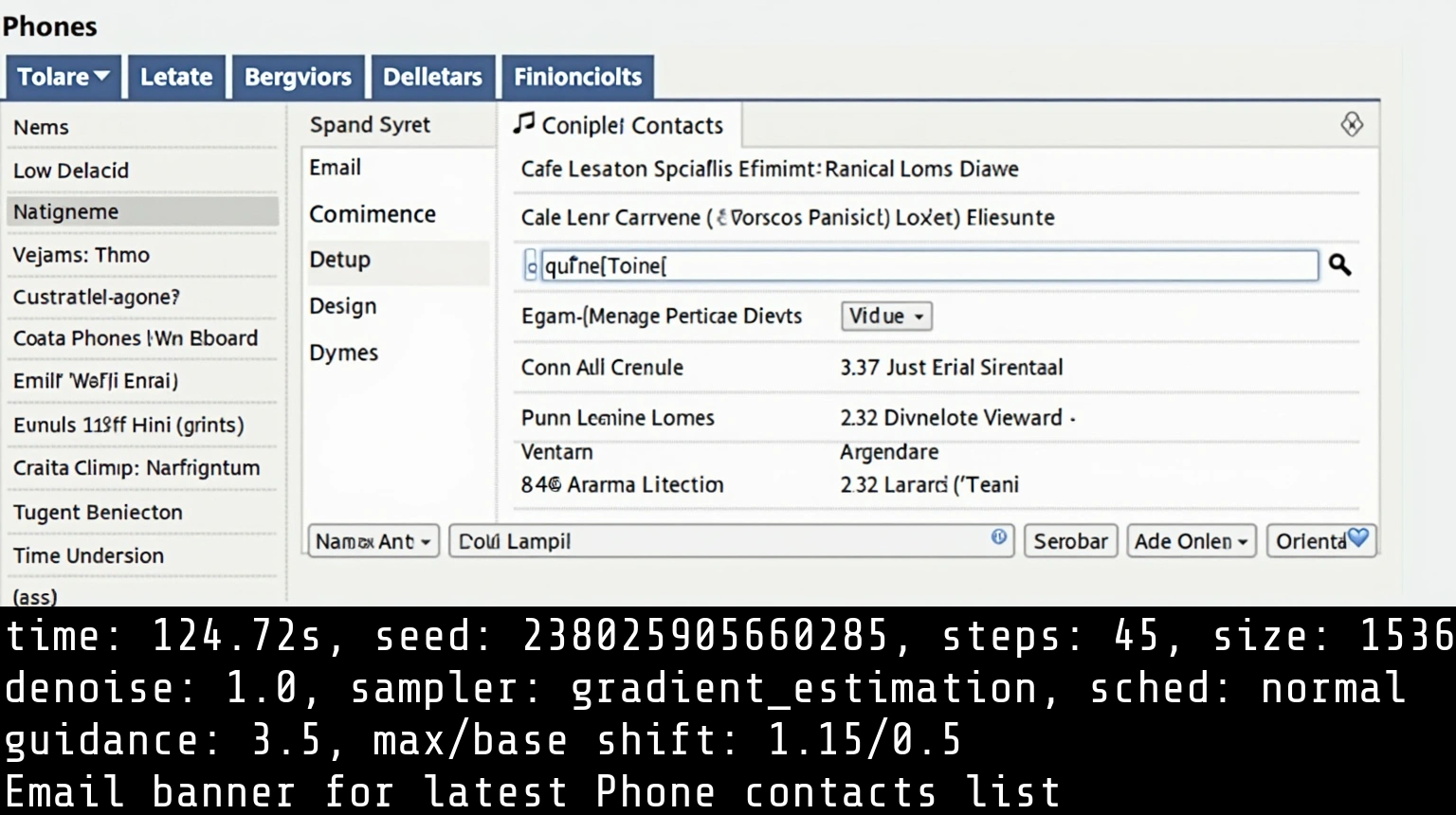
Task: Click the blue heart on the Orienta button
Action: coord(1359,540)
